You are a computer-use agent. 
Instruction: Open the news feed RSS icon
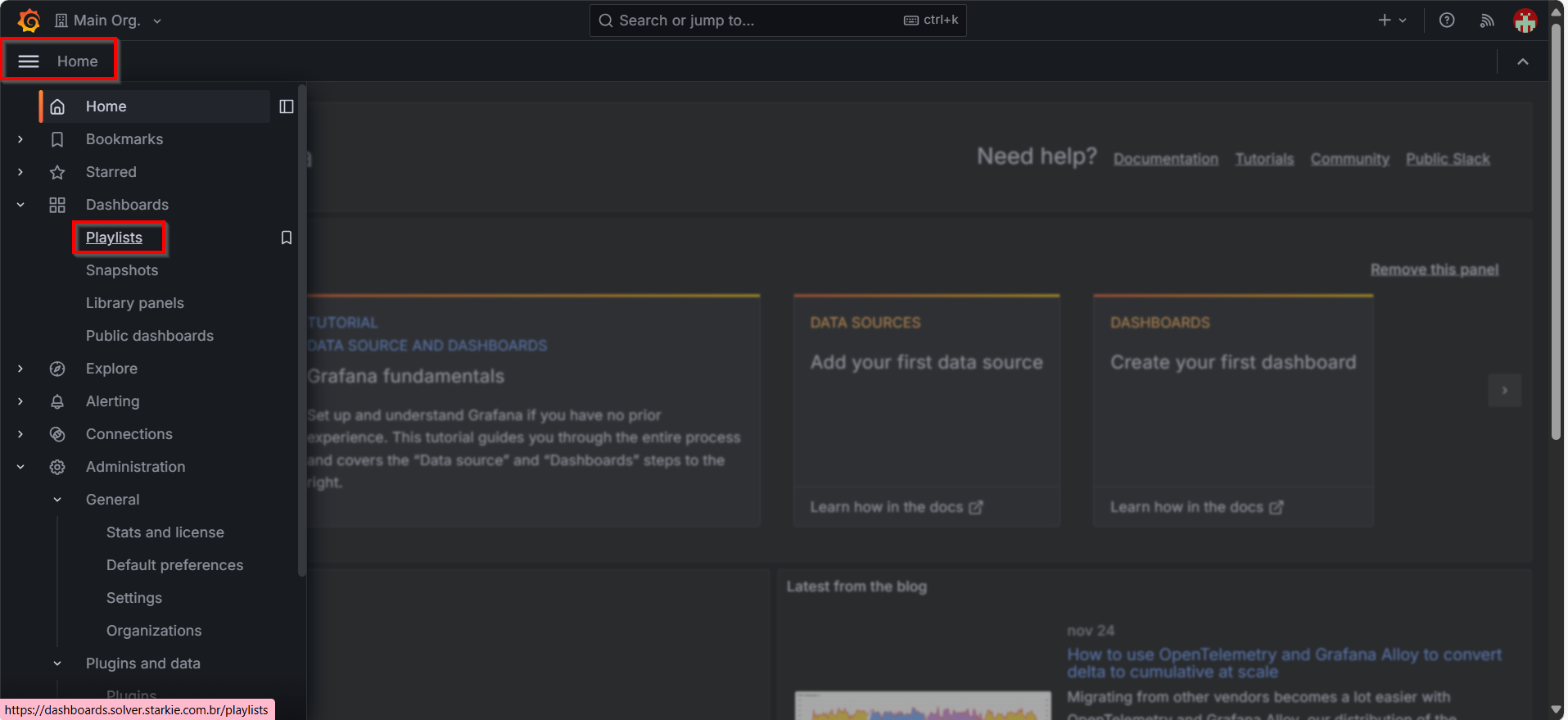[x=1487, y=20]
